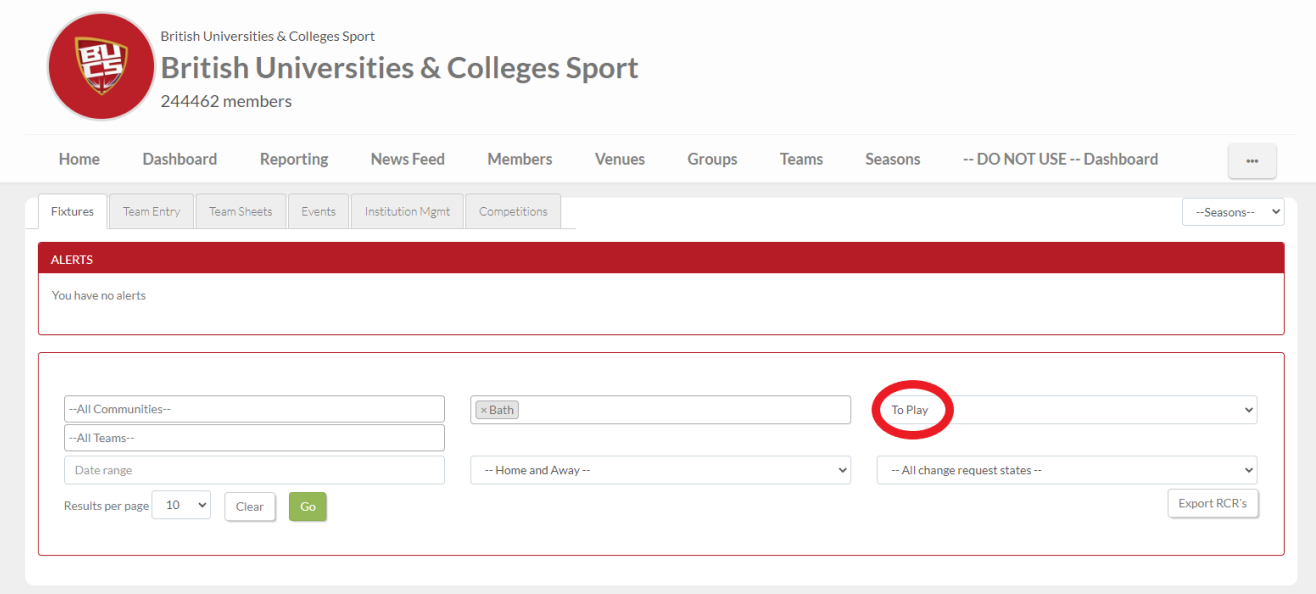Screen dimensions: 1316x594
Task: Go to the Home page
Action: click(79, 159)
